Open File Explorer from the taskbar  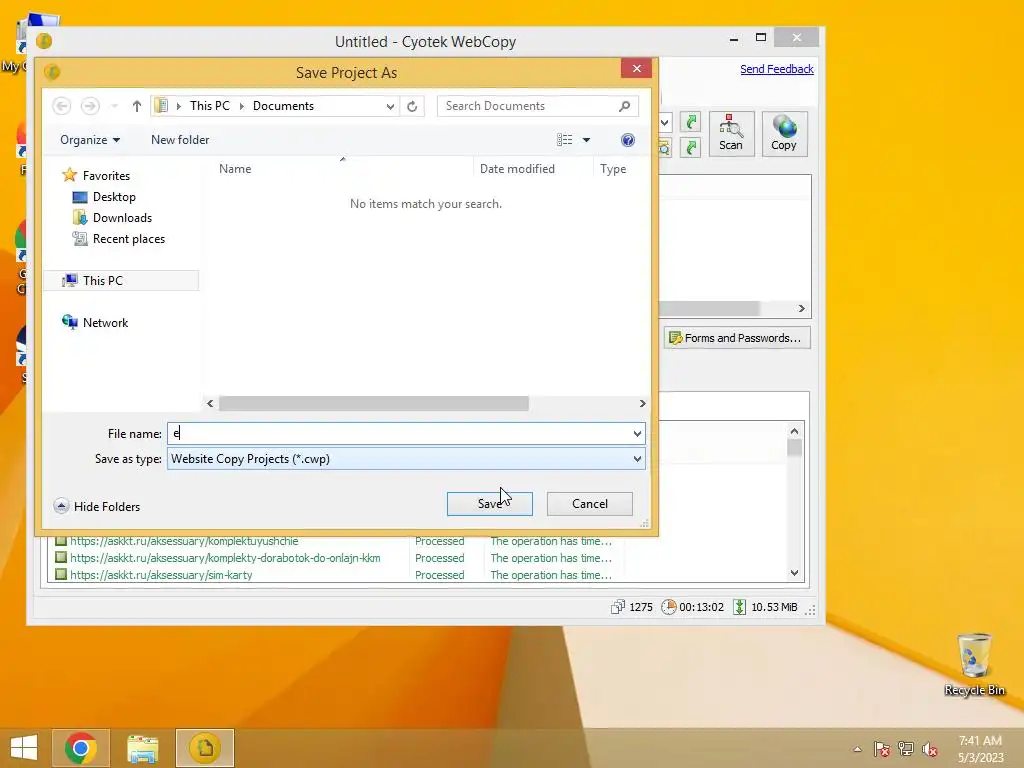pos(143,748)
